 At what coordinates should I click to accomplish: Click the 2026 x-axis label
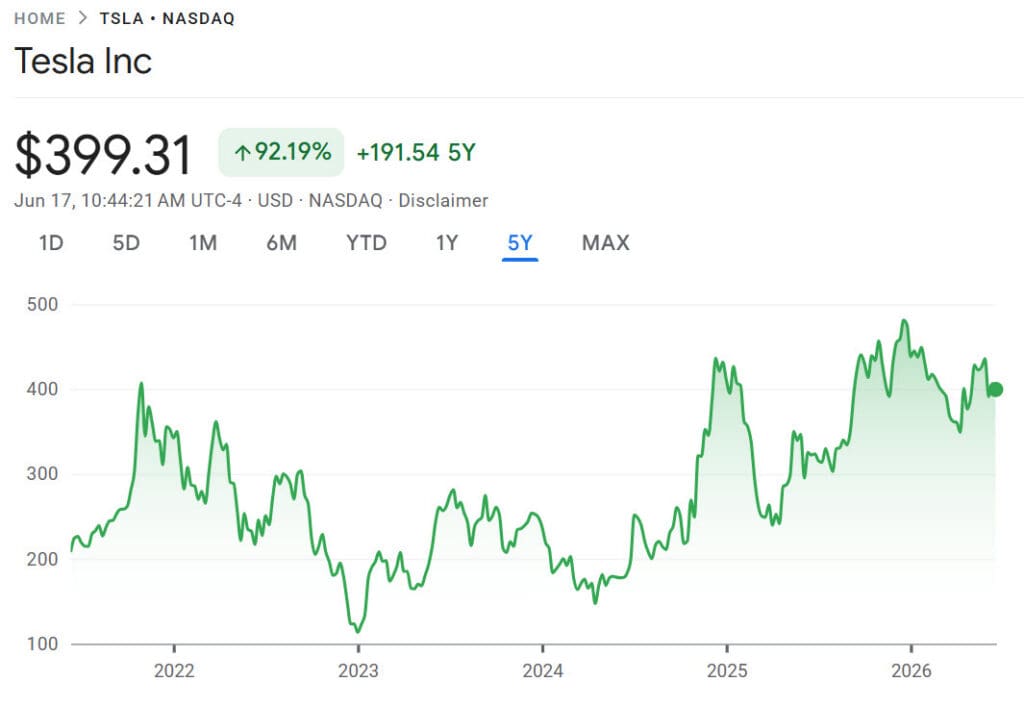click(x=912, y=670)
